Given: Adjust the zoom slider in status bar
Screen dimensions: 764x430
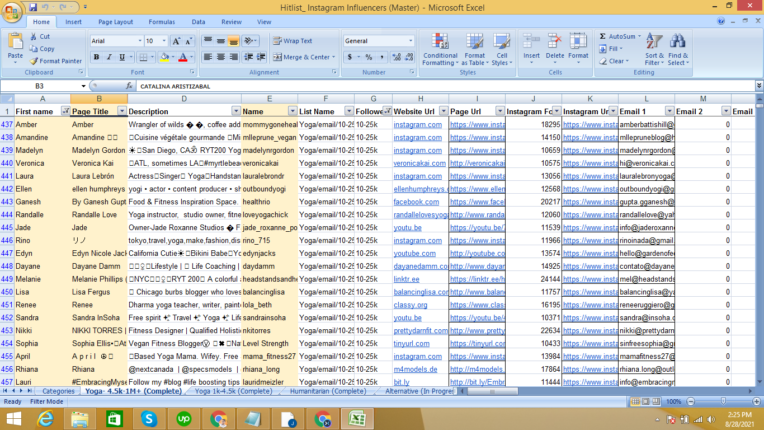Looking at the screenshot, I should (723, 402).
